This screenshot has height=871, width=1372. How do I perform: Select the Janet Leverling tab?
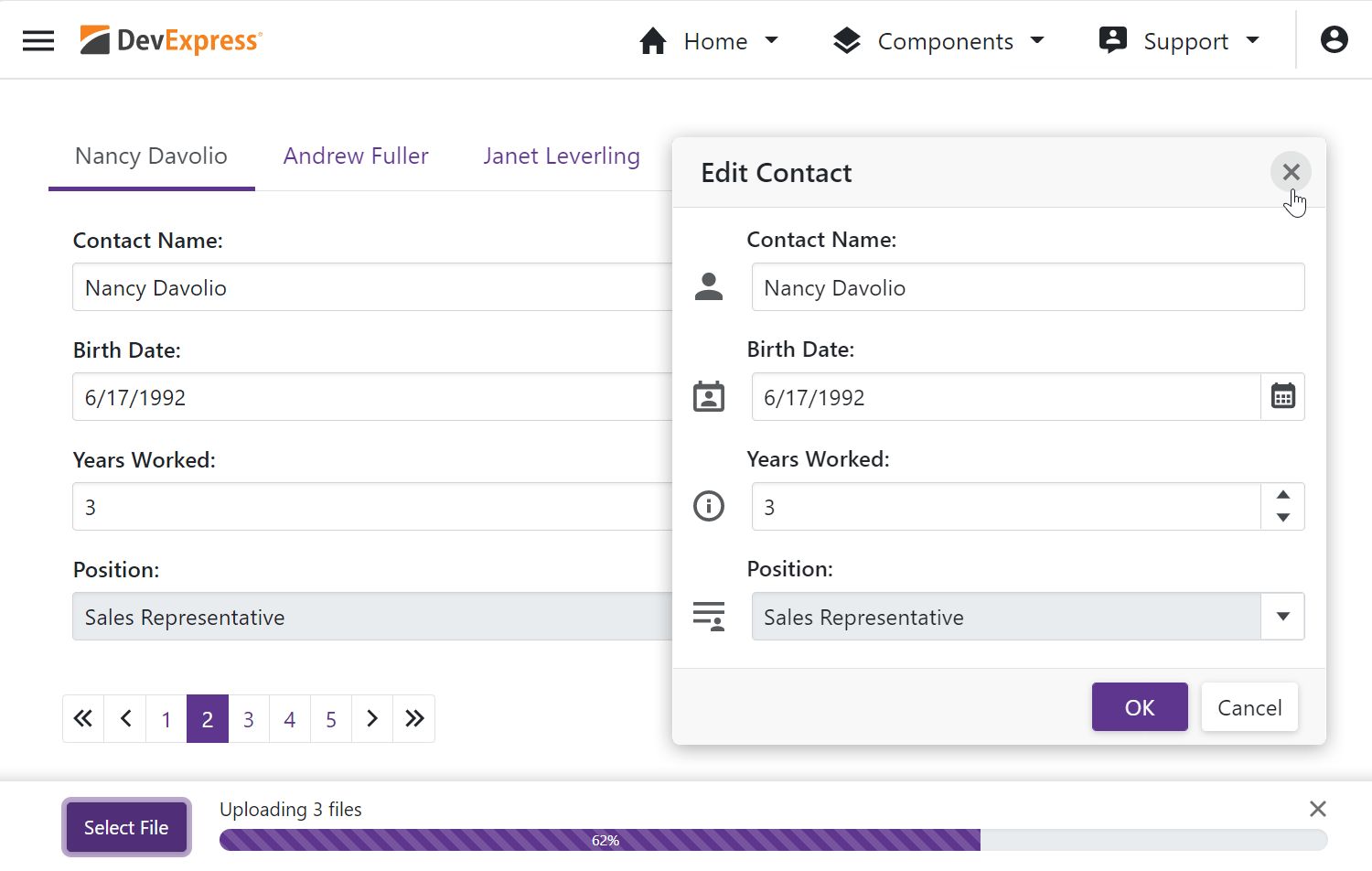click(x=562, y=156)
